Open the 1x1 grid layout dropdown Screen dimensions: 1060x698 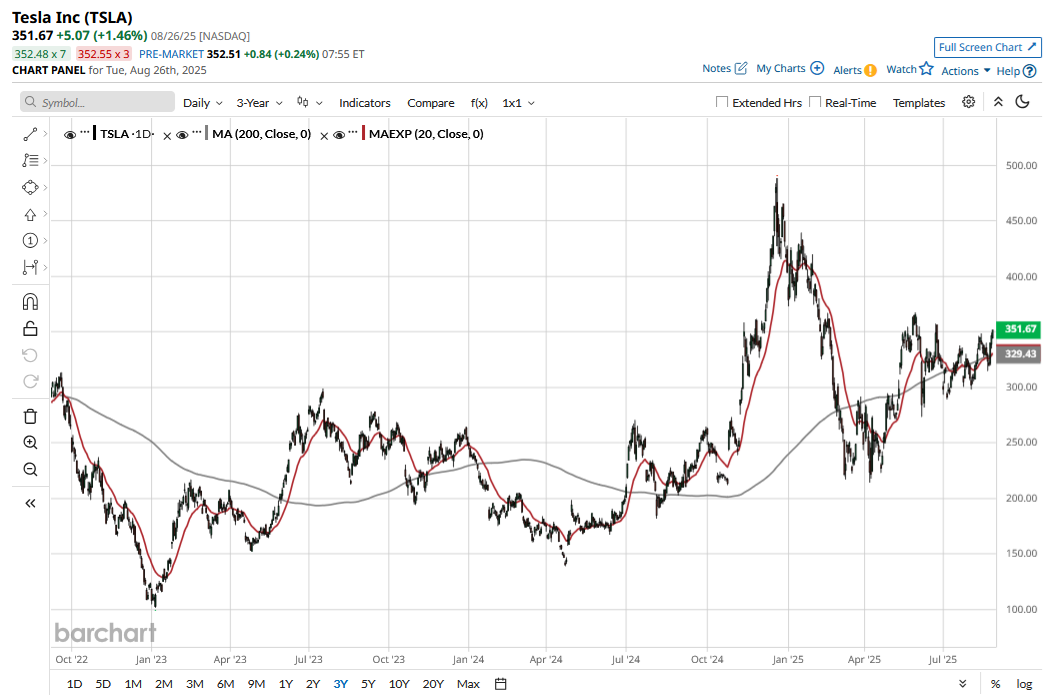(x=519, y=103)
